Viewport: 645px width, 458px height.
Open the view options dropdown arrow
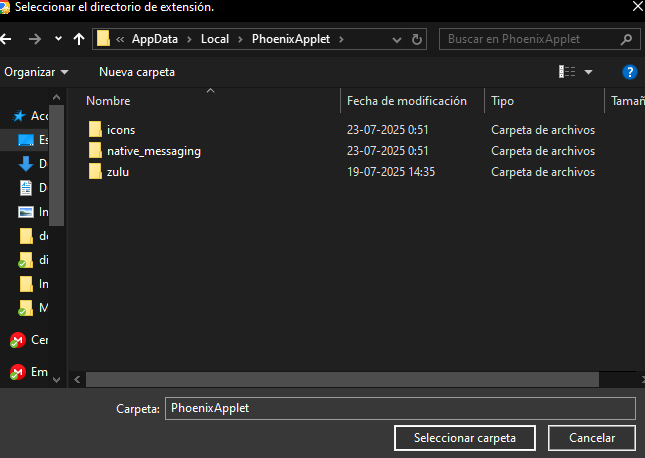(588, 72)
